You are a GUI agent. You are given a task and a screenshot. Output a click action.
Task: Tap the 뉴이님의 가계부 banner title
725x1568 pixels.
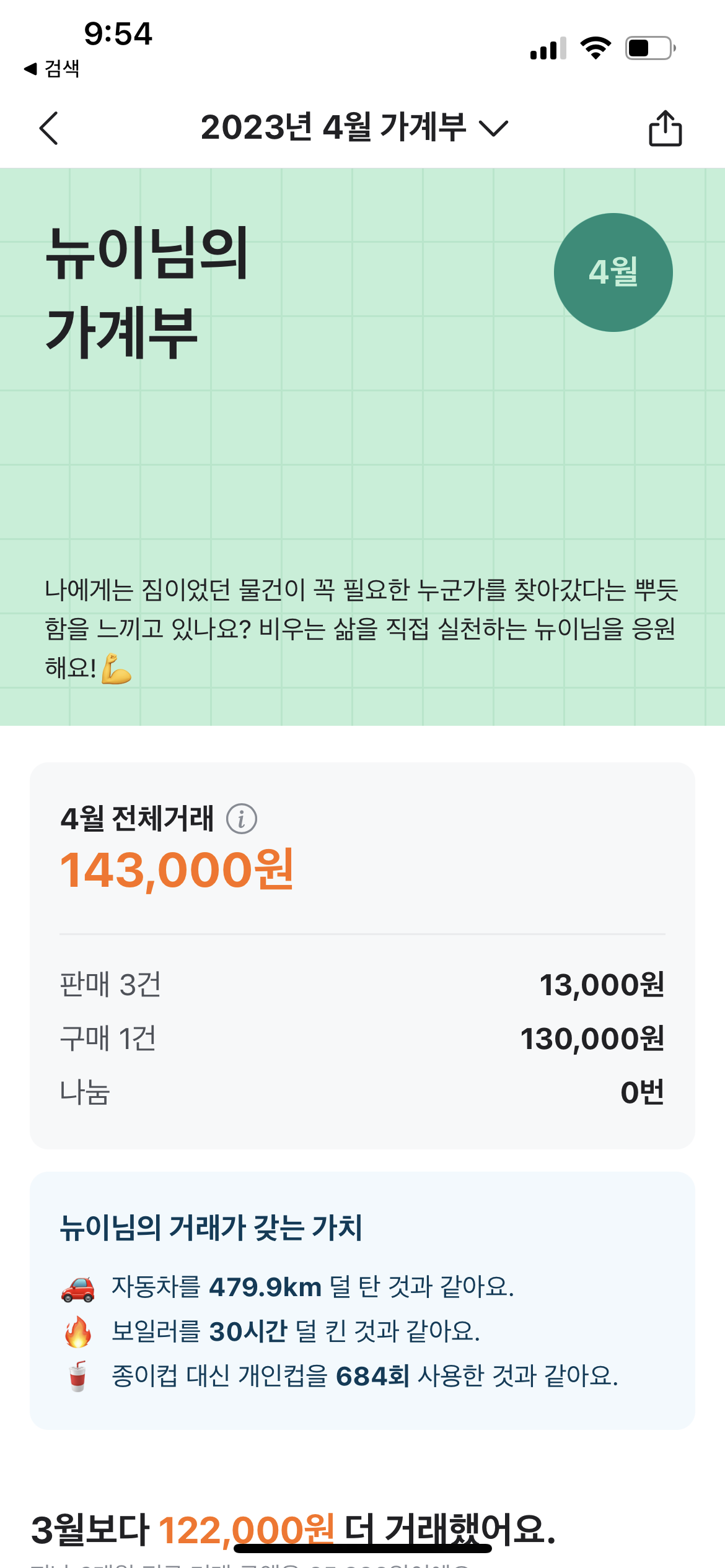point(147,291)
